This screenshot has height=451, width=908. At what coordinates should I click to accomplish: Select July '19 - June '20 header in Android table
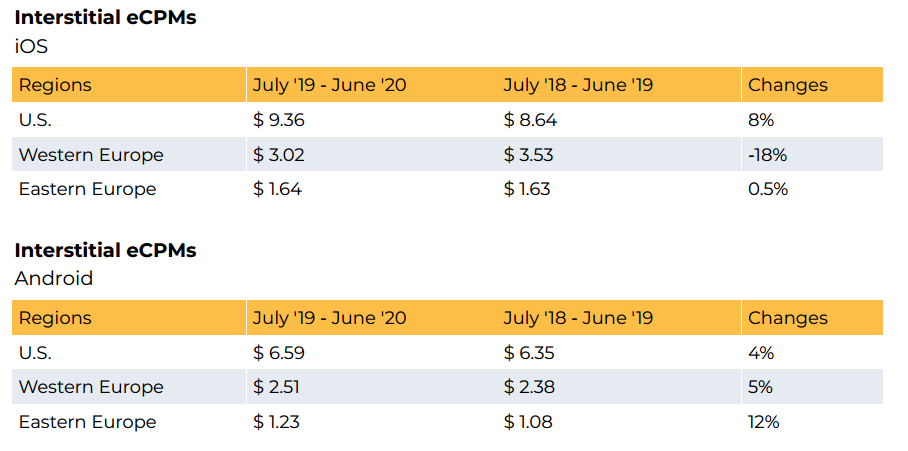pyautogui.click(x=329, y=318)
